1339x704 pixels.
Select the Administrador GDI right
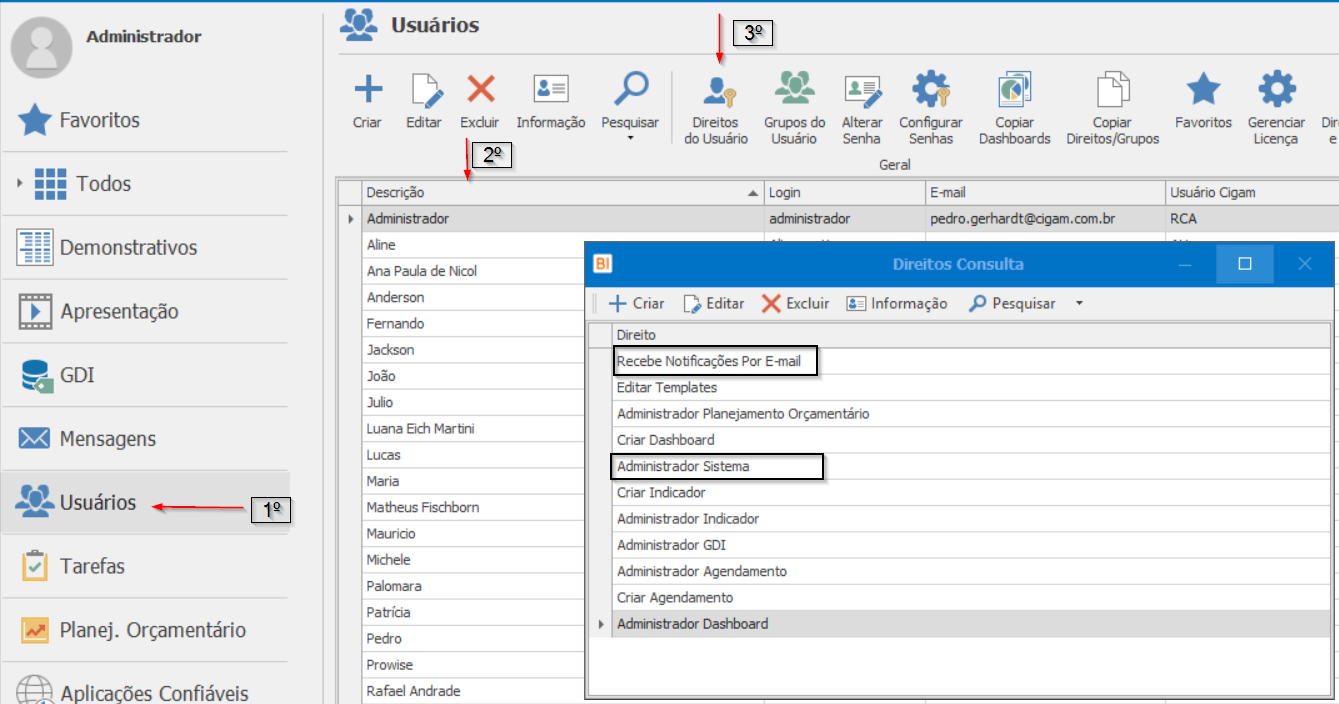click(x=972, y=545)
